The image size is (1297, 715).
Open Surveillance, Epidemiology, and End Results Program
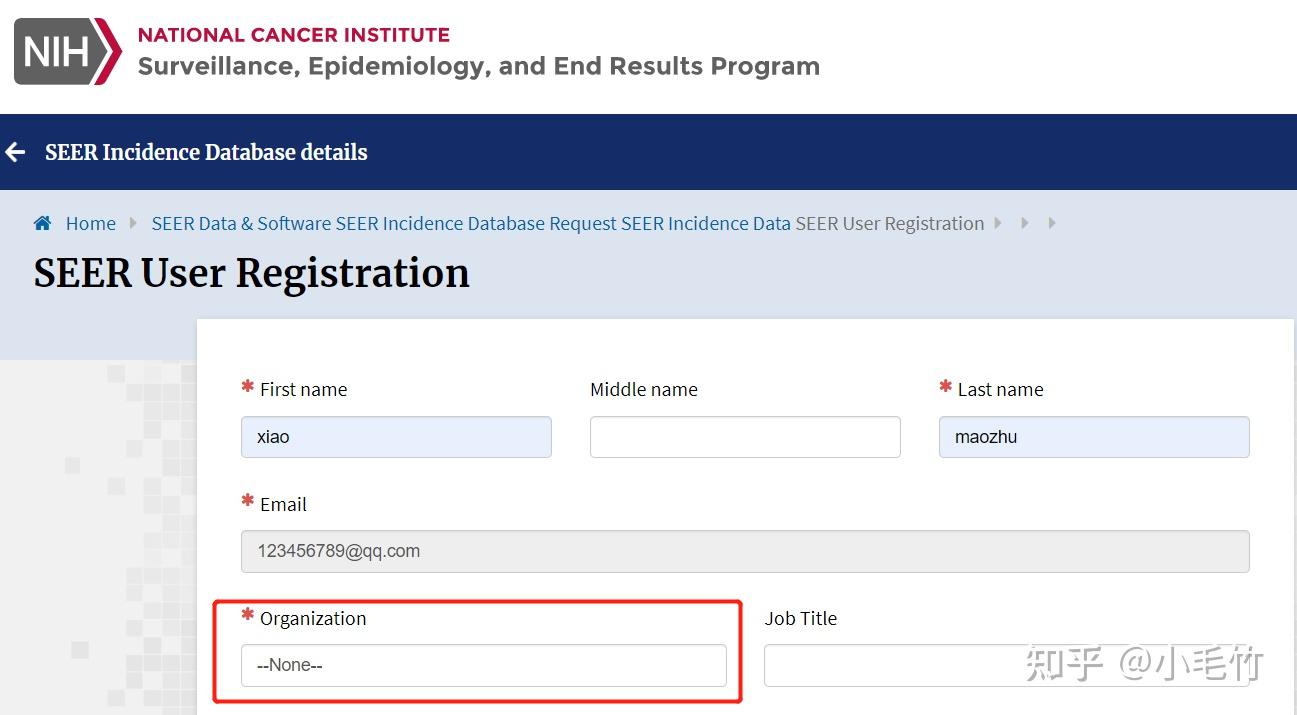click(478, 67)
